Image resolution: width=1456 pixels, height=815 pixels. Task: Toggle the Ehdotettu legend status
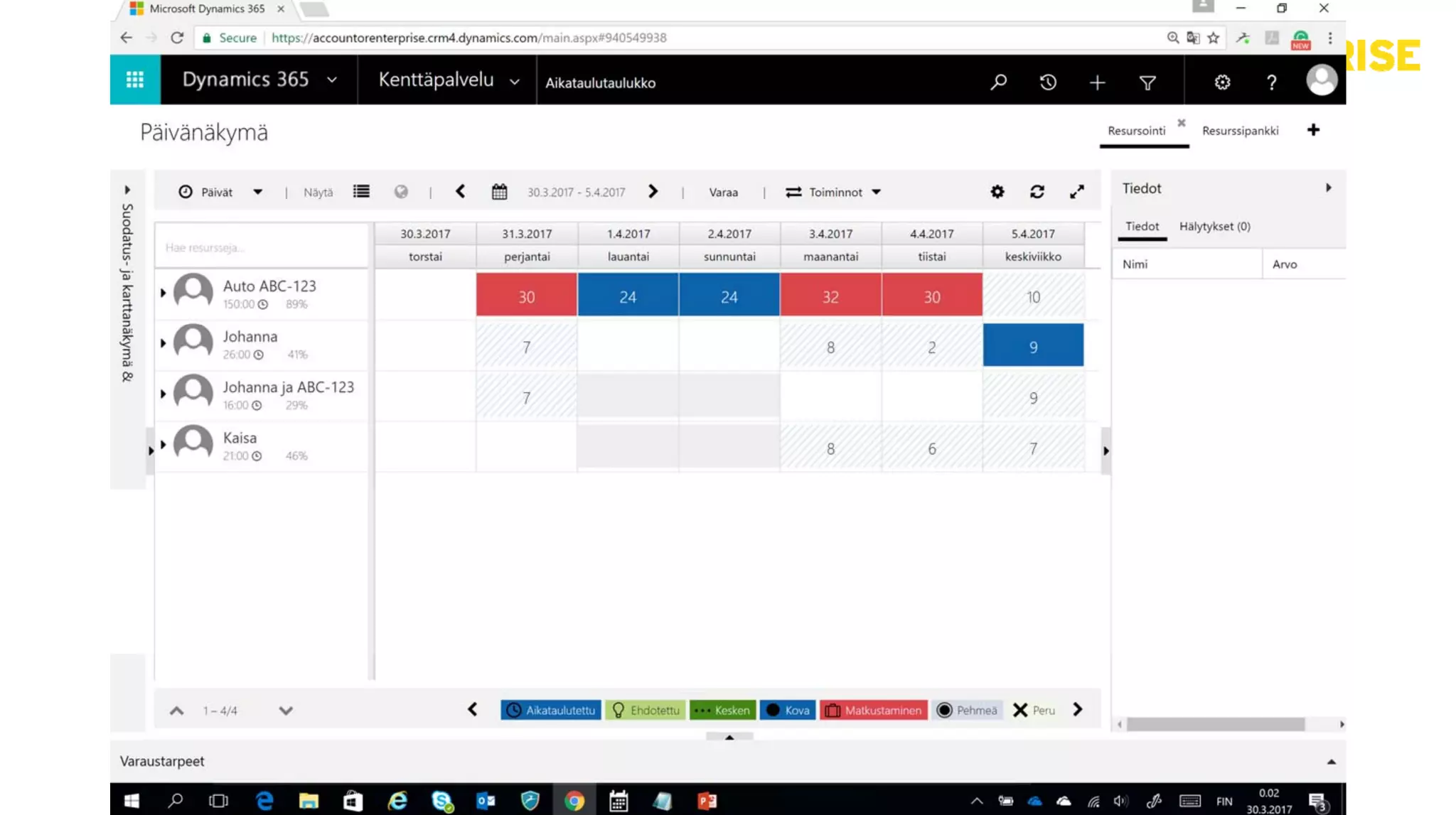coord(645,710)
